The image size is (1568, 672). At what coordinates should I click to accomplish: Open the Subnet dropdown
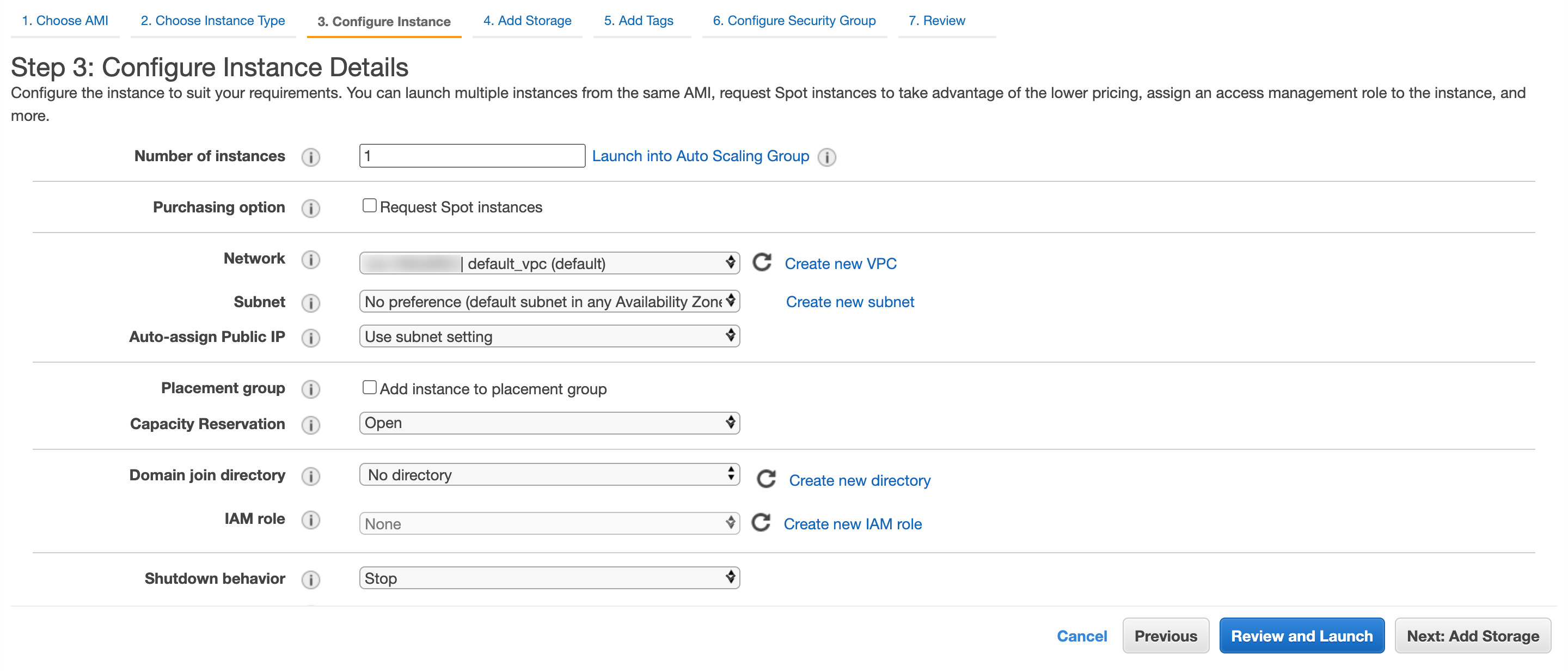[x=549, y=302]
